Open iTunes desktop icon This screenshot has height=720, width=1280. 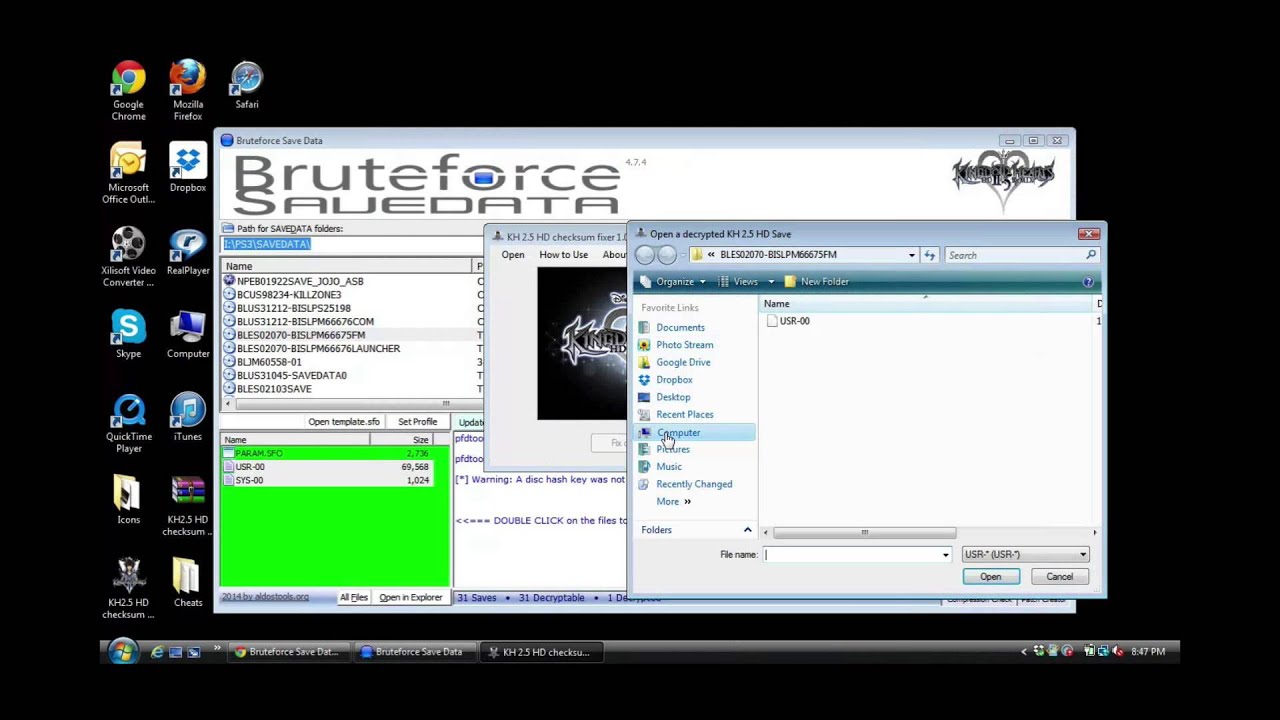(x=188, y=417)
